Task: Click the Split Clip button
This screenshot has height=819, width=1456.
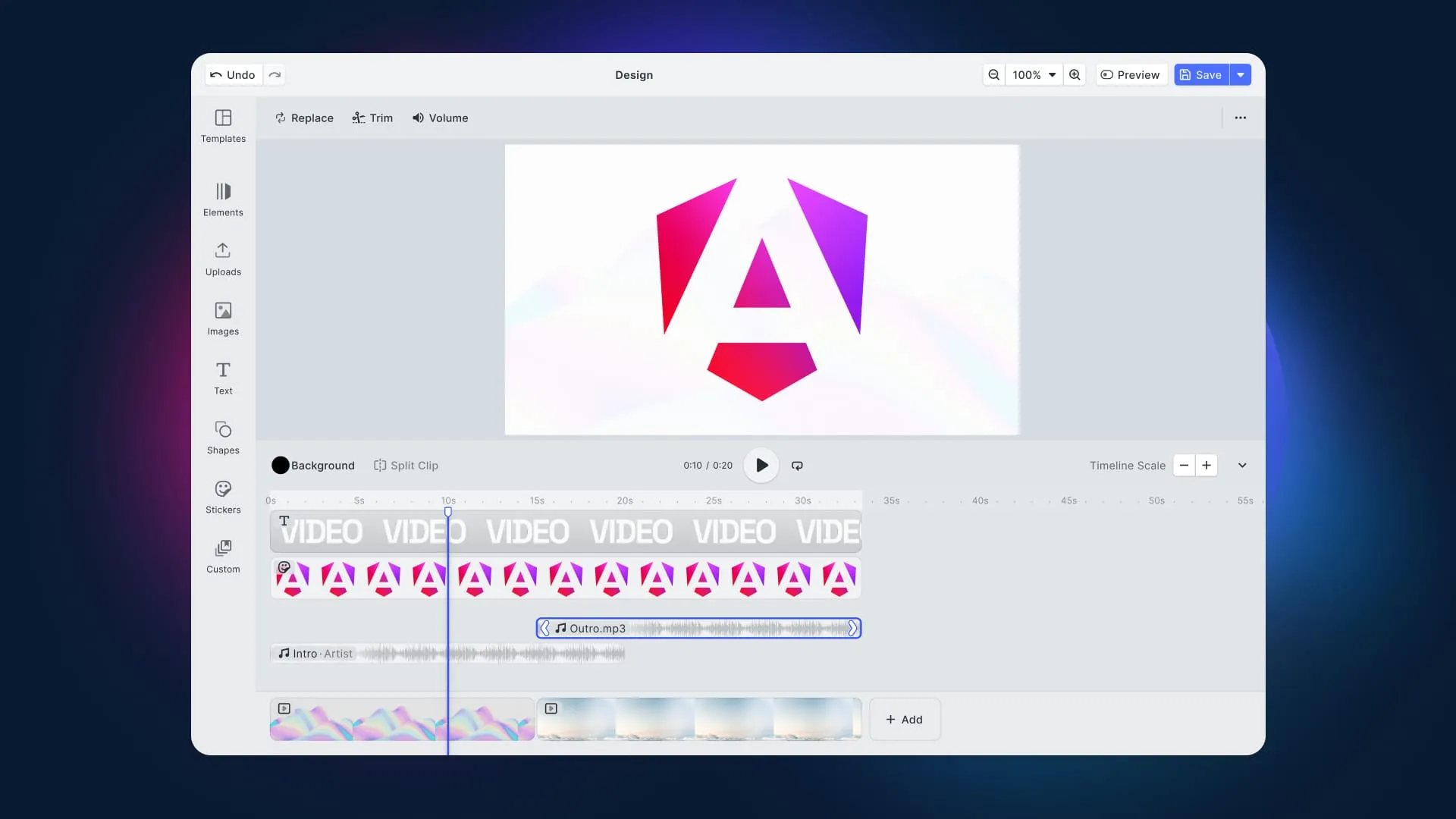Action: pos(406,466)
